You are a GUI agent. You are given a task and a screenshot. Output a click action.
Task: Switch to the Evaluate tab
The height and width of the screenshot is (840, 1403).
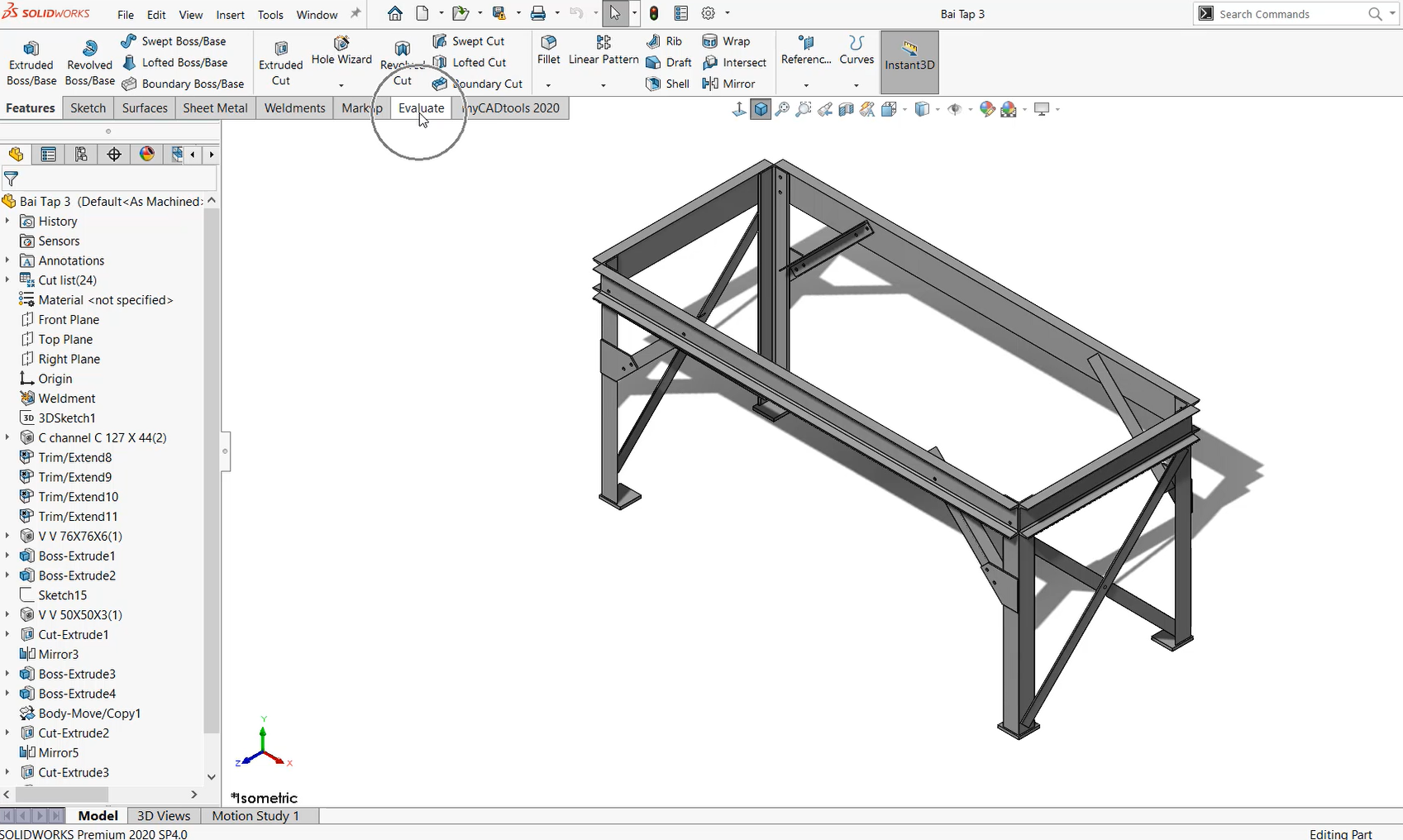pyautogui.click(x=421, y=108)
